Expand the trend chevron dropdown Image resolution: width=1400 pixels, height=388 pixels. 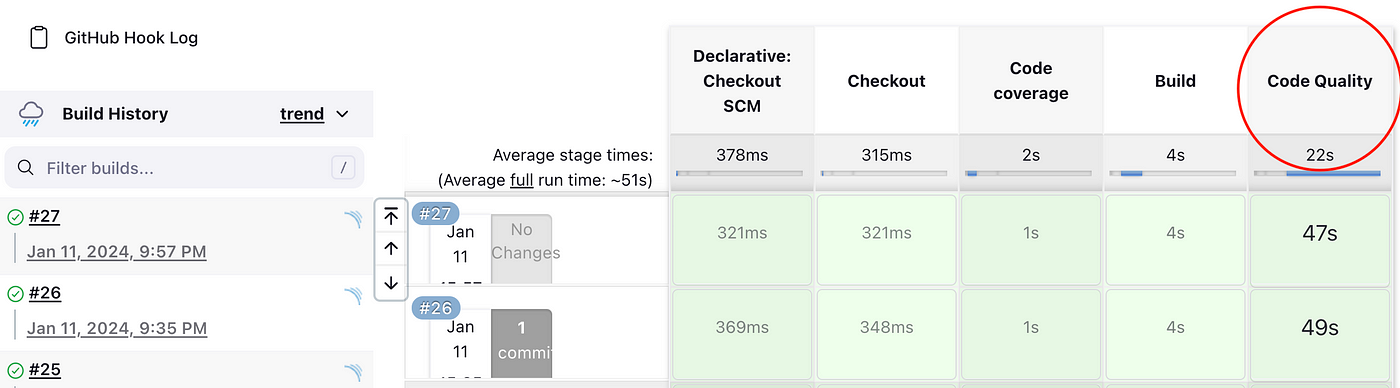coord(342,114)
